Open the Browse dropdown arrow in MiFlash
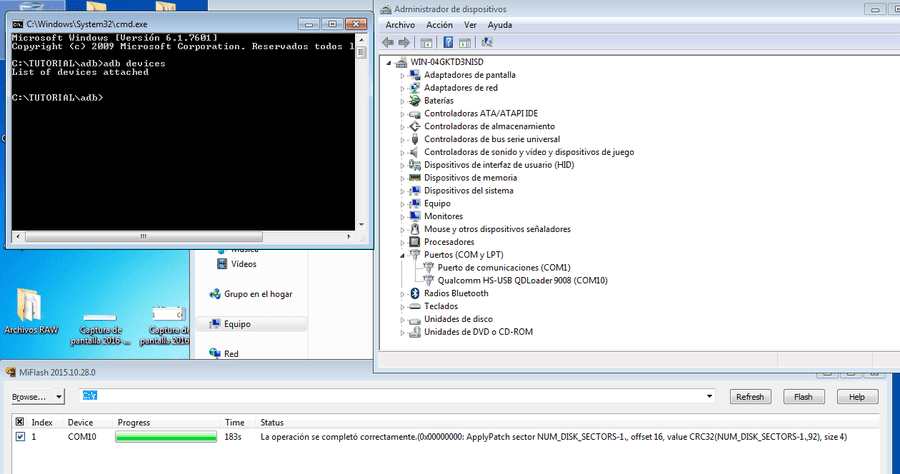 59,397
